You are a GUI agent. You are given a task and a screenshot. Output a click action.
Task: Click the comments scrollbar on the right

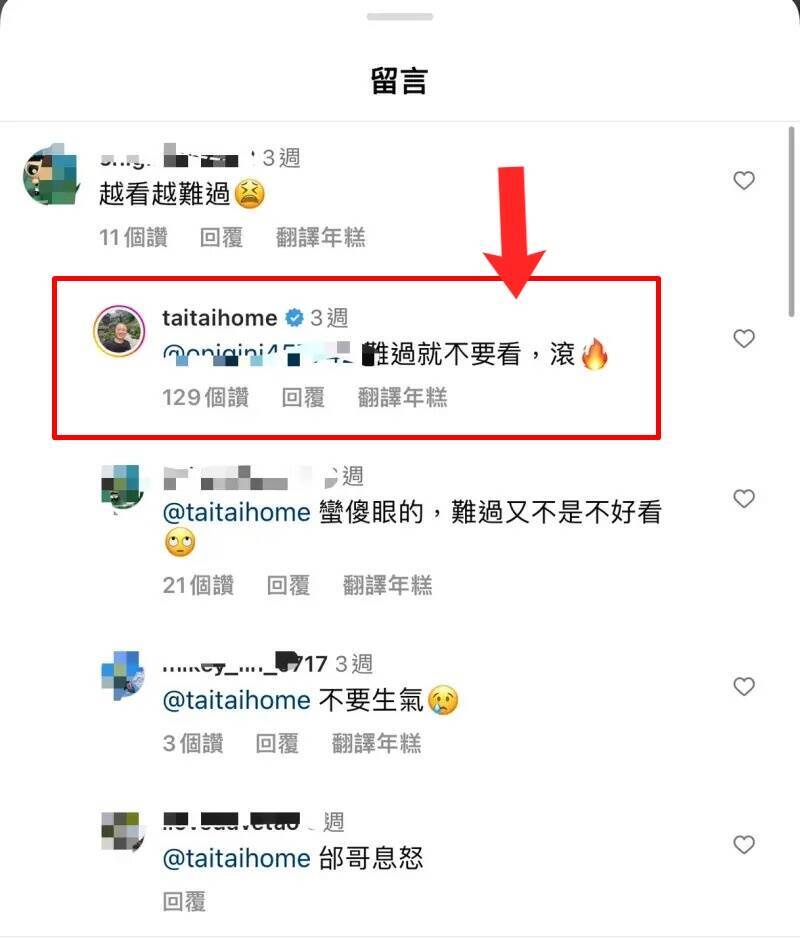pos(792,222)
